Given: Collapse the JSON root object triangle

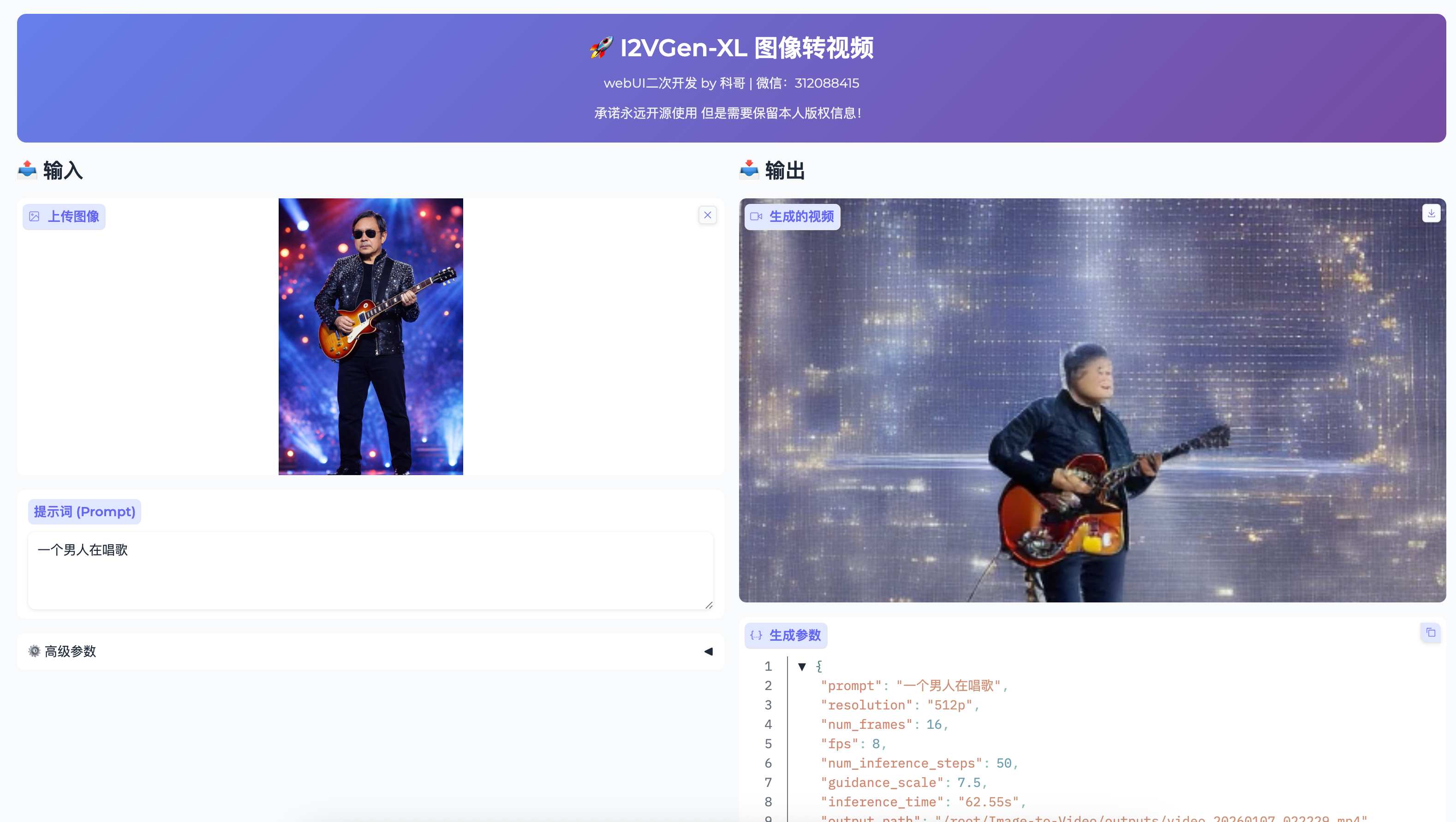Looking at the screenshot, I should coord(801,667).
